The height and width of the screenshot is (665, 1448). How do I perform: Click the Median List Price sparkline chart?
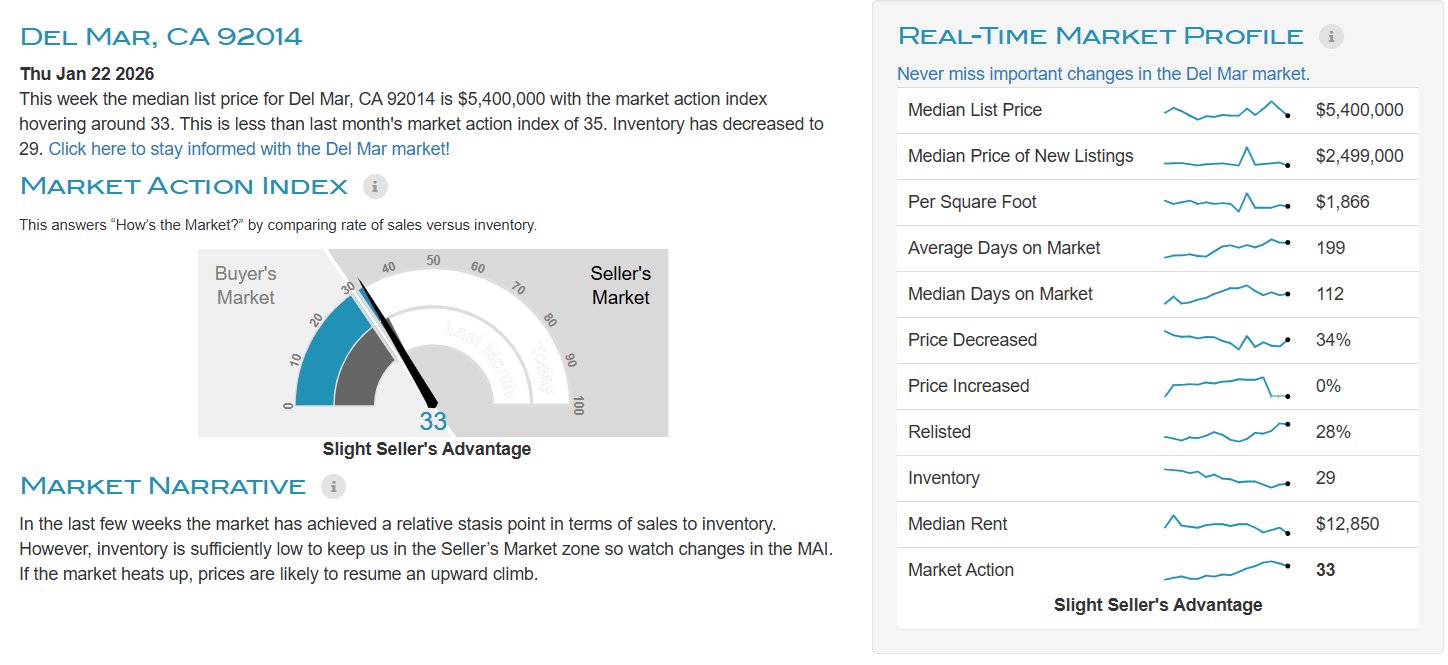click(x=1226, y=110)
